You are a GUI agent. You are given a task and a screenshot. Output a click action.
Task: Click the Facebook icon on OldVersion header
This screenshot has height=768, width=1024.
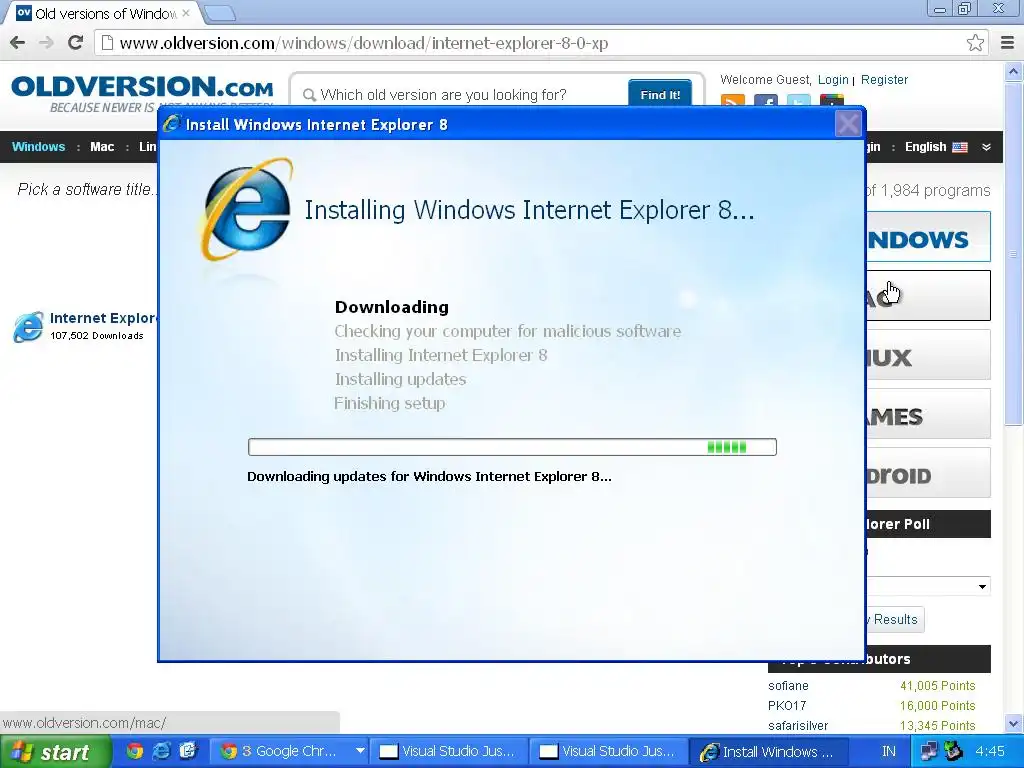click(765, 101)
